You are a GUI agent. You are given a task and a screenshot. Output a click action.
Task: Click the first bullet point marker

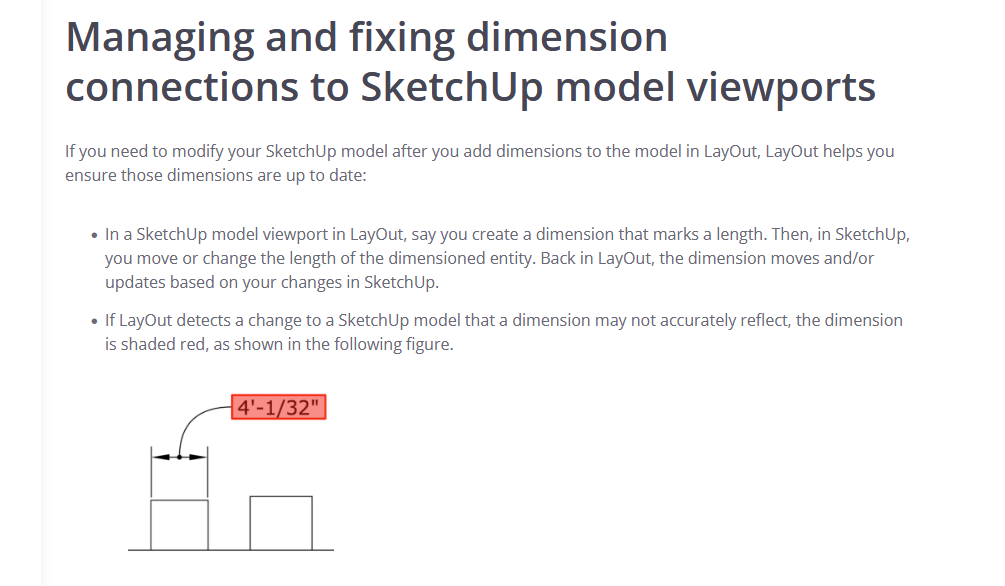93,235
